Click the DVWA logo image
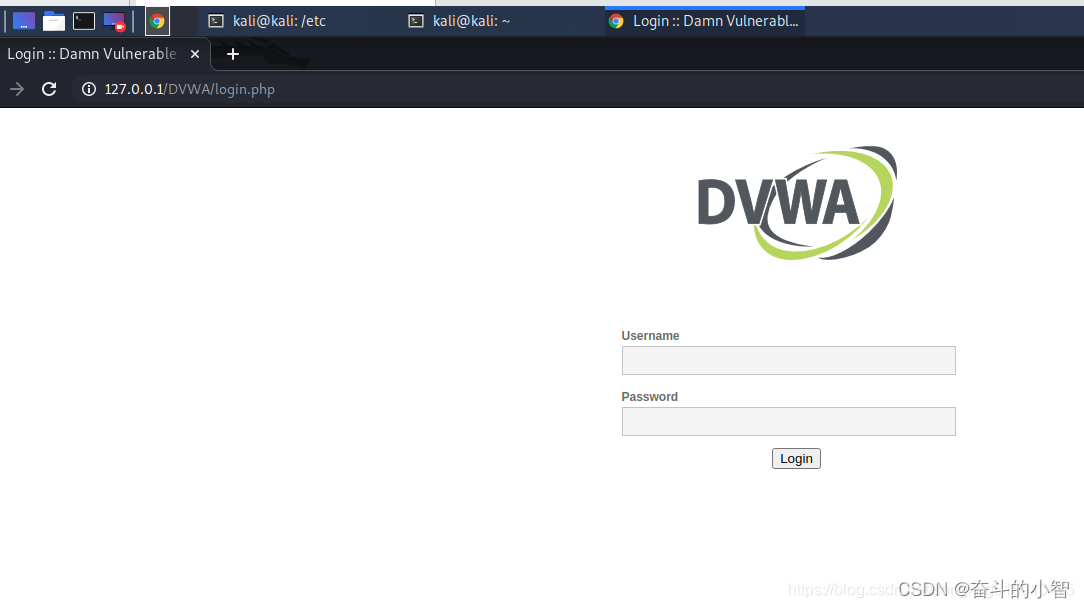Screen dimensions: 1084x608 coord(797,203)
